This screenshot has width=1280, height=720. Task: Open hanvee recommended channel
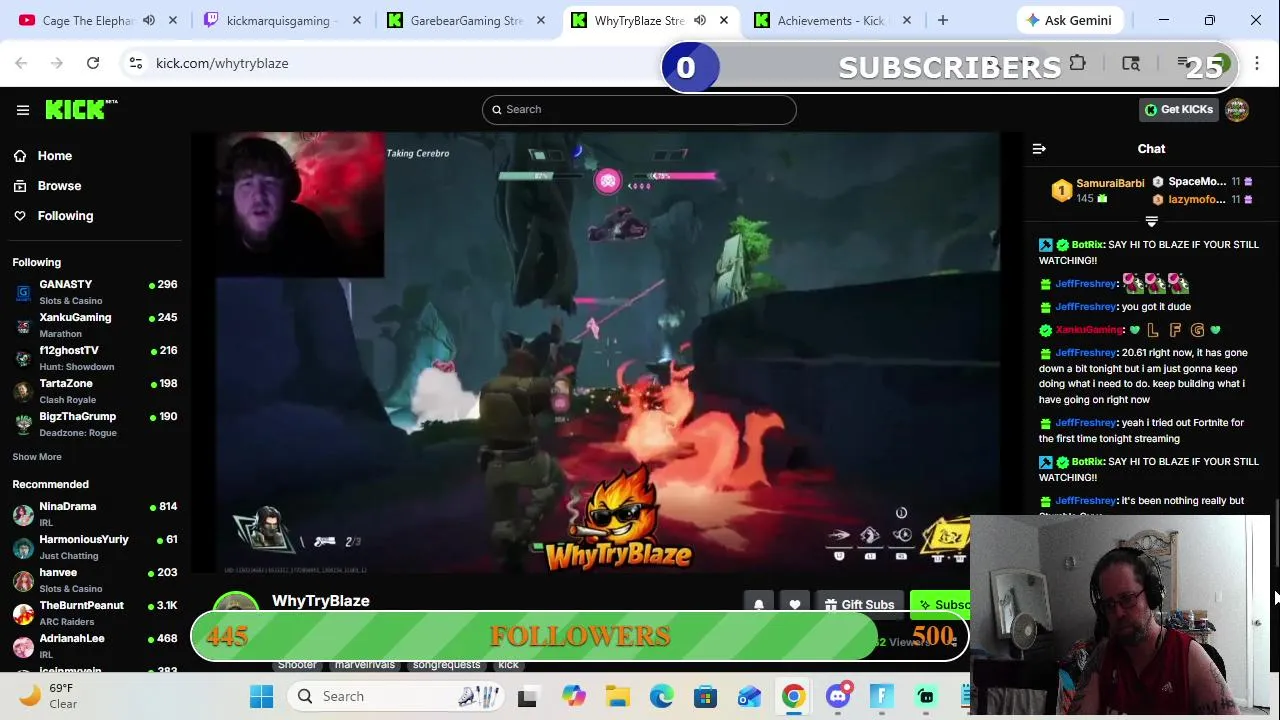click(x=96, y=580)
